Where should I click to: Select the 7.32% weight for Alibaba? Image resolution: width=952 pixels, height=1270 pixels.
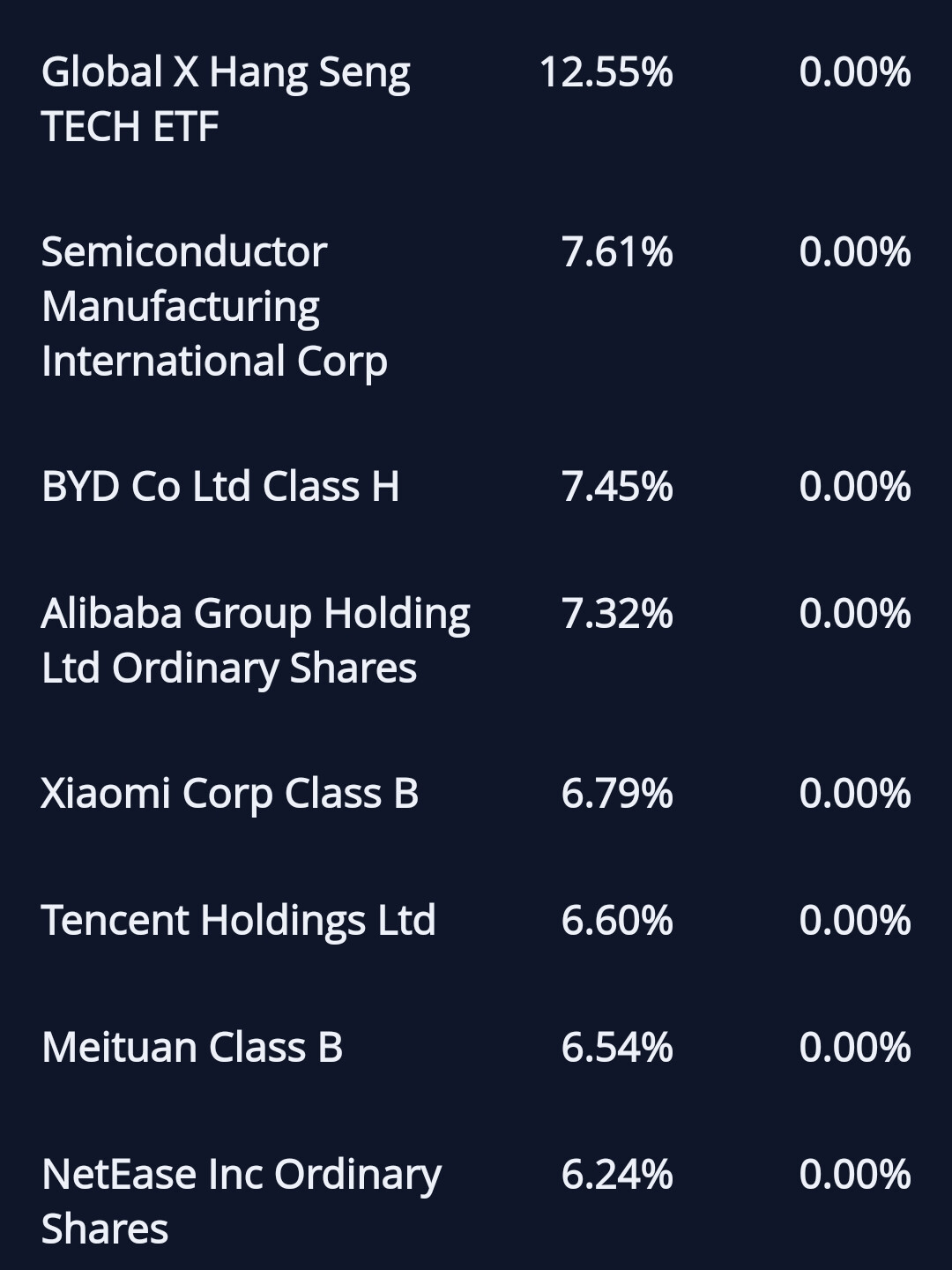617,613
